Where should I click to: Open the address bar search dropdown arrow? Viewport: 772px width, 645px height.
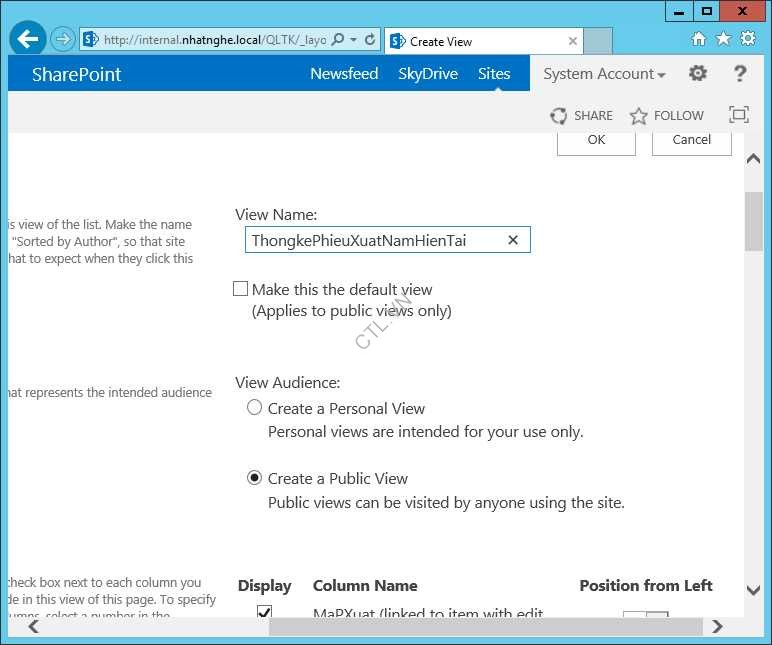click(x=353, y=40)
